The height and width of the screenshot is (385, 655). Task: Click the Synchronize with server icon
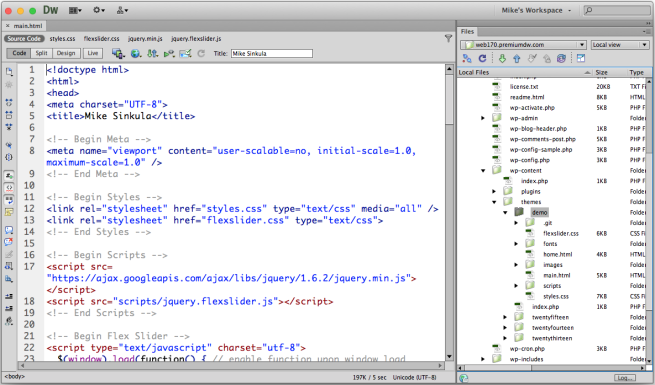[561, 58]
